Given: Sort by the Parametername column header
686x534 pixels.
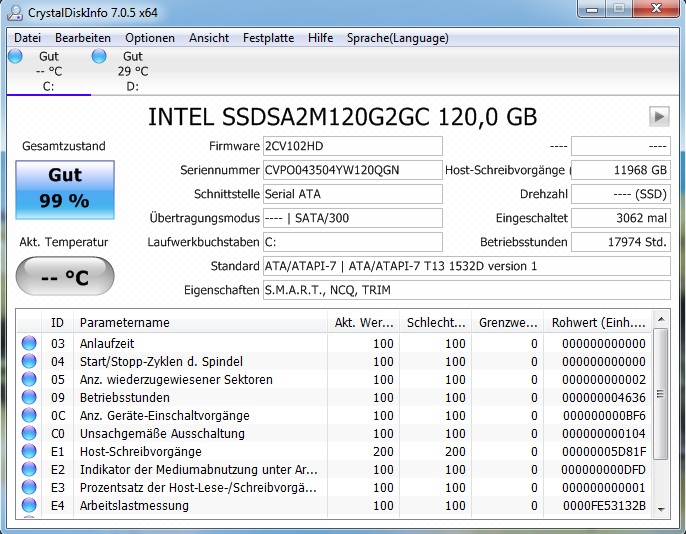Looking at the screenshot, I should [200, 323].
